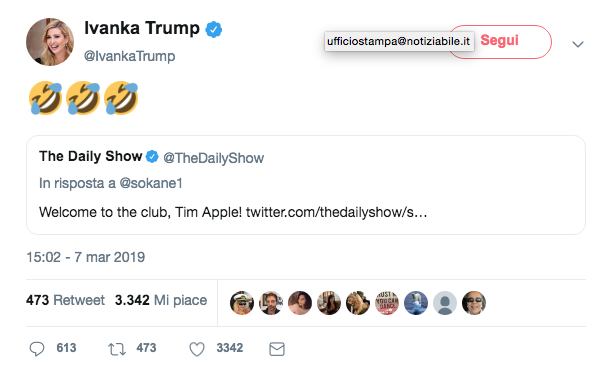Open the @IvankaTrump handle link
Image resolution: width=605 pixels, height=377 pixels.
pyautogui.click(x=130, y=56)
